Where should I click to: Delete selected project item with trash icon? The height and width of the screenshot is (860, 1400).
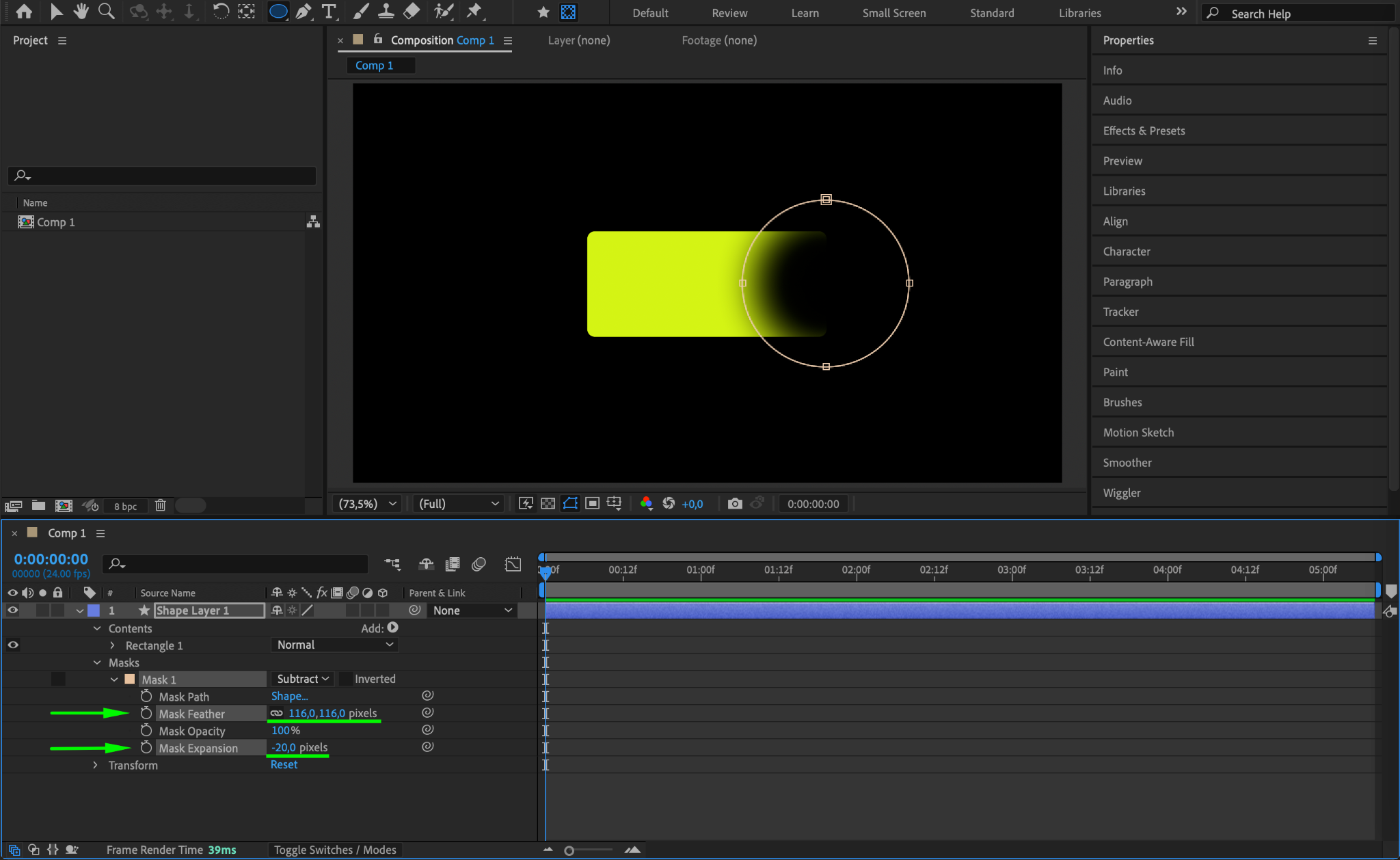pyautogui.click(x=160, y=506)
